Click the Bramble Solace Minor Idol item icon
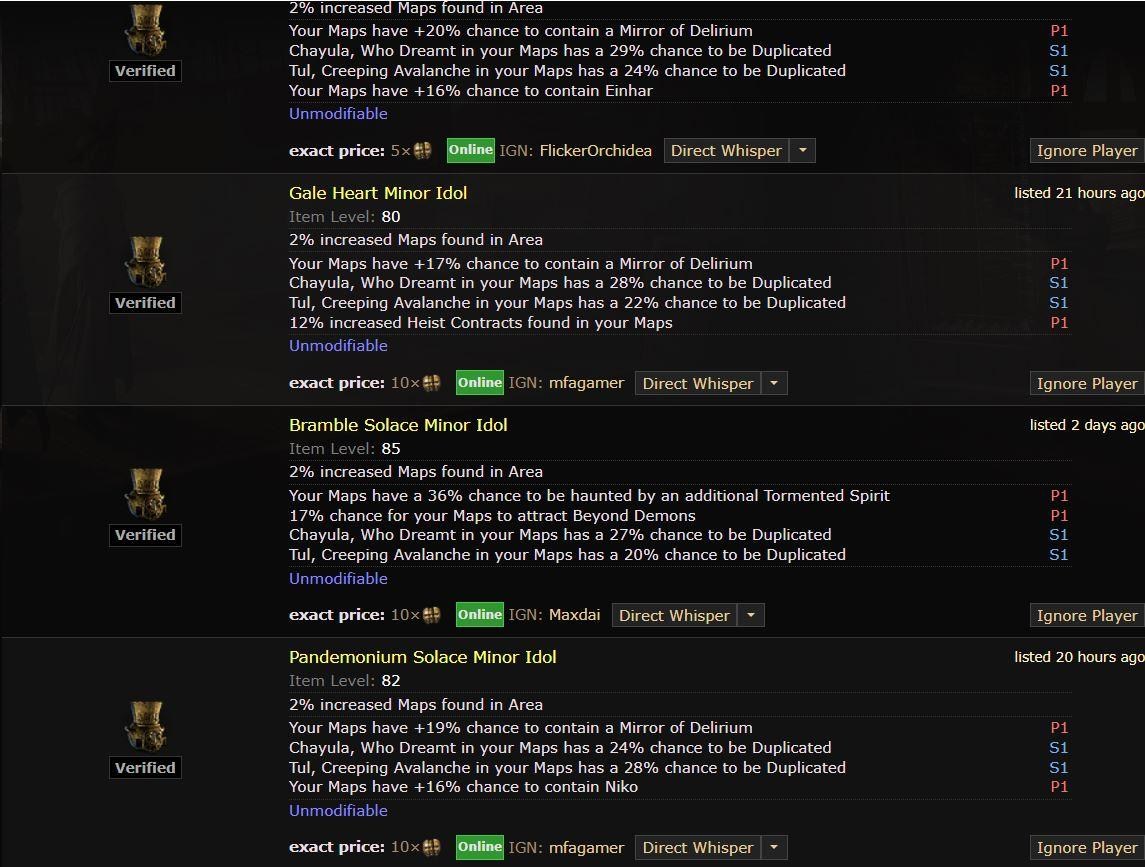The height and width of the screenshot is (867, 1145). 145,493
